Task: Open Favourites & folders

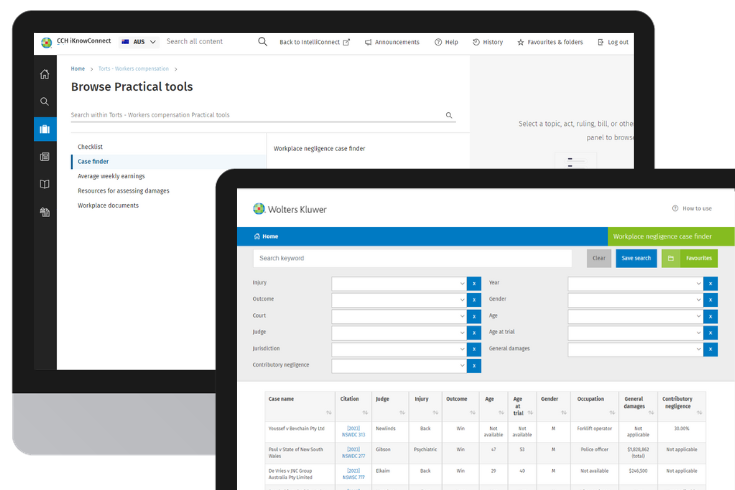Action: coord(552,42)
